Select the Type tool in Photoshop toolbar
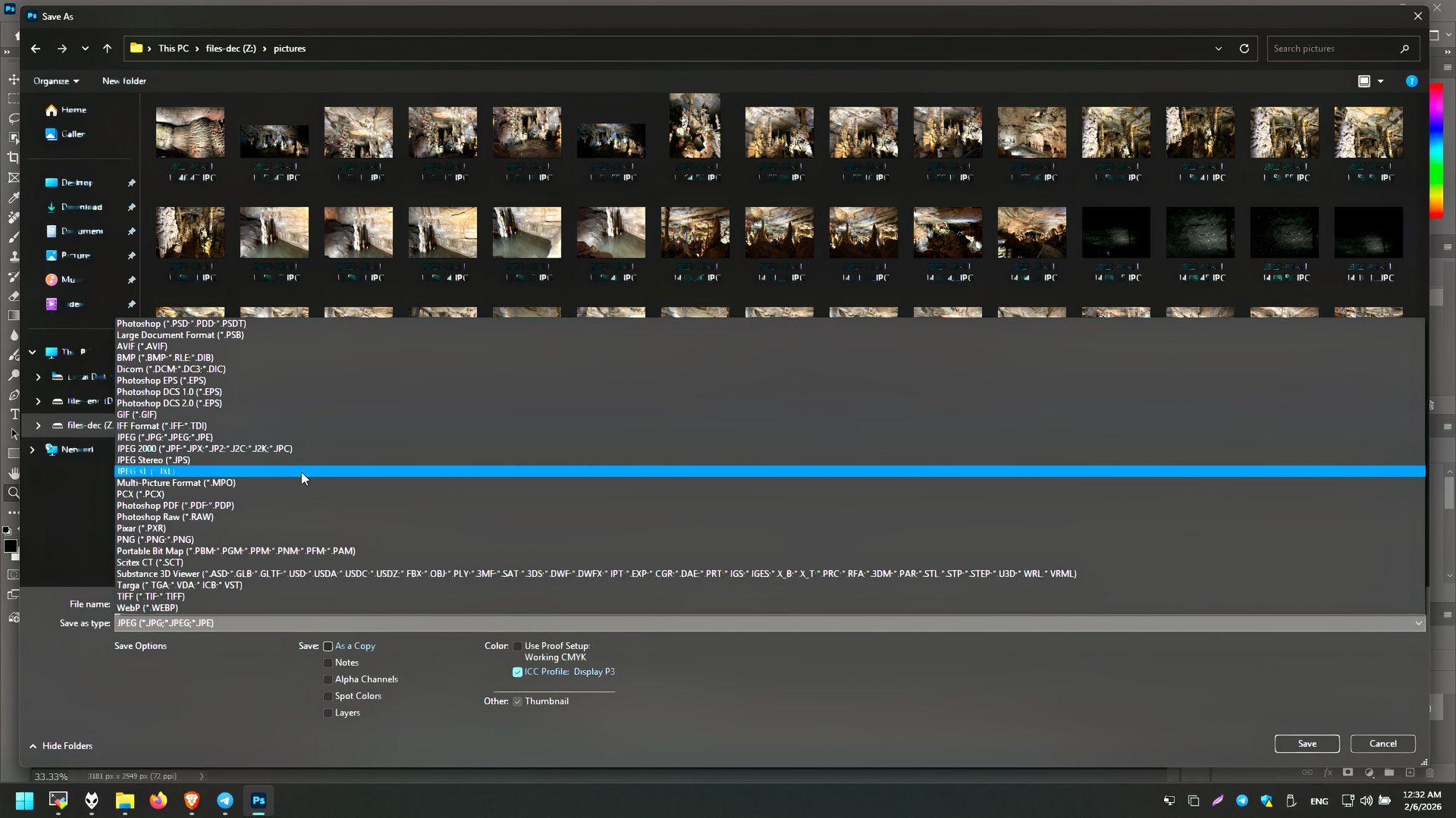The width and height of the screenshot is (1456, 818). click(14, 414)
